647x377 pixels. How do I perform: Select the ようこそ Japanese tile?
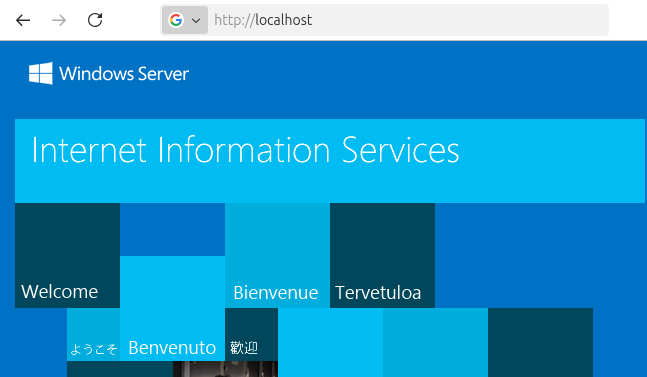94,335
